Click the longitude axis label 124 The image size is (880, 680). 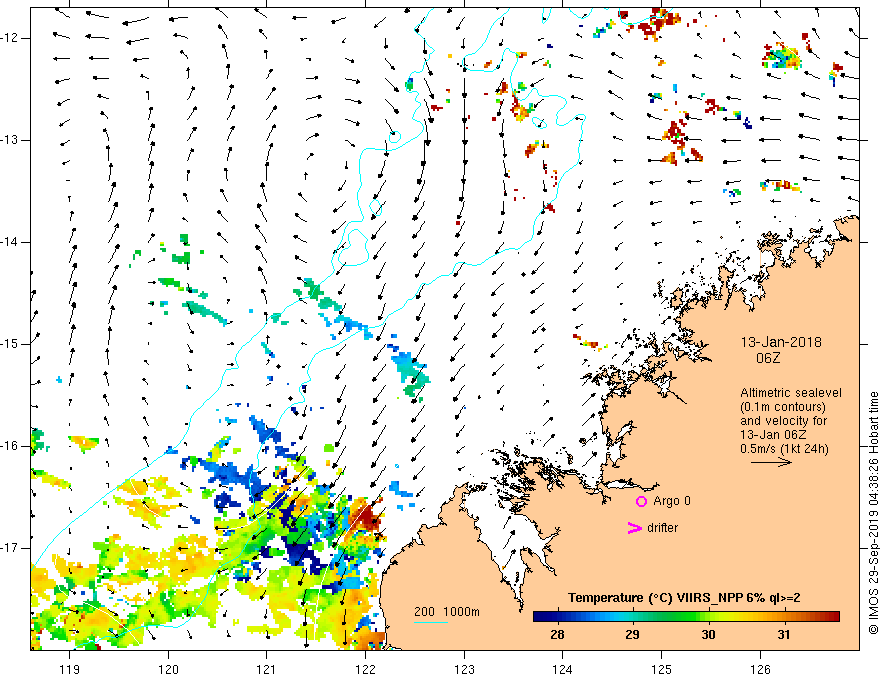click(x=562, y=669)
